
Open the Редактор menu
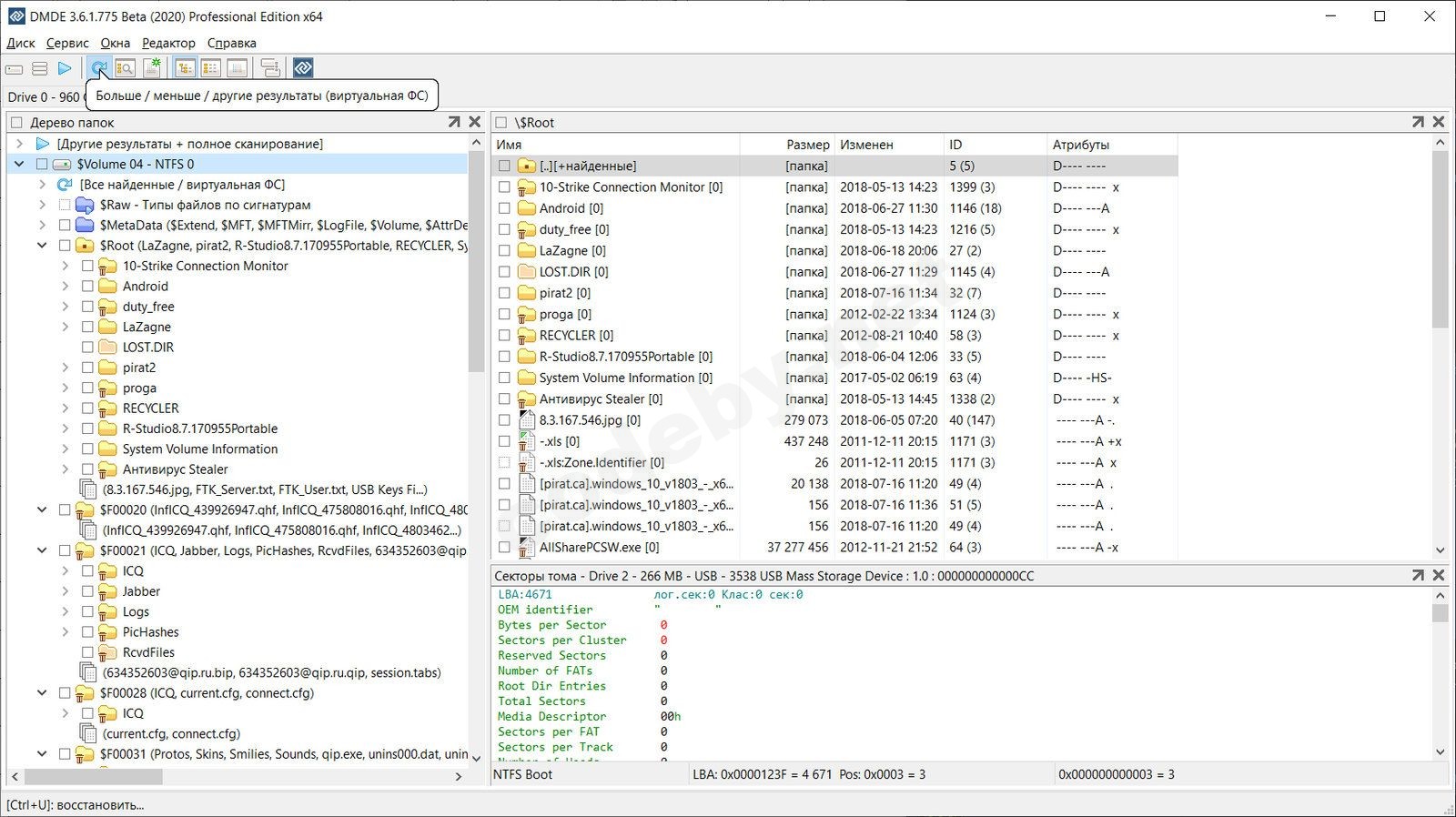tap(168, 43)
